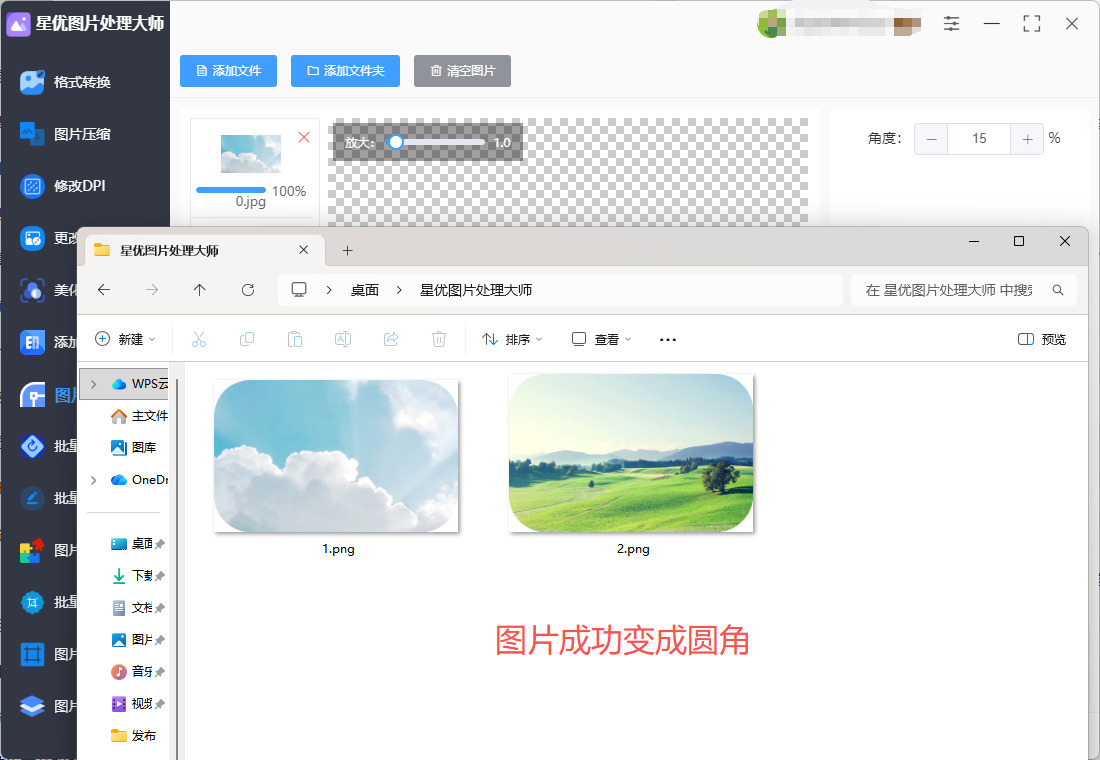This screenshot has height=760, width=1100.
Task: Select 图片压缩 in the app sidebar
Action: pyautogui.click(x=65, y=134)
